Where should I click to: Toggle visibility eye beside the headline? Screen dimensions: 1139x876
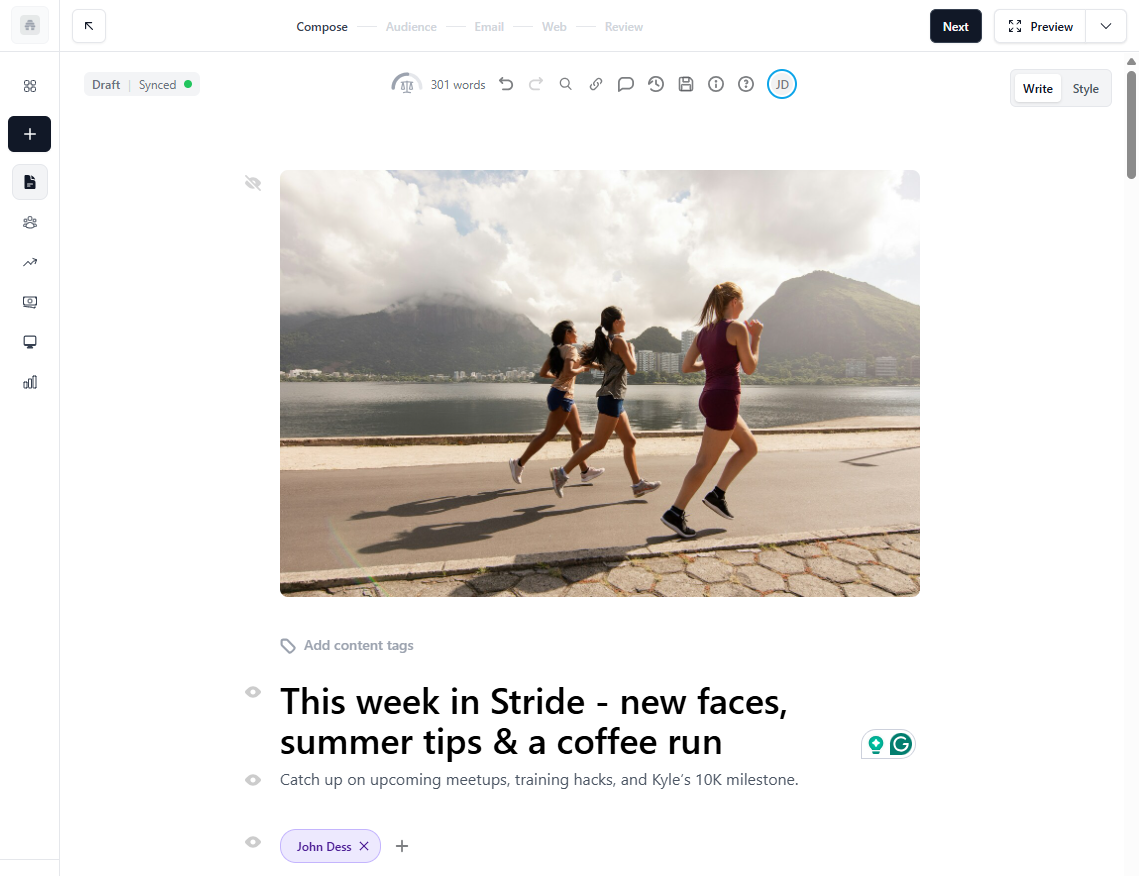(x=253, y=692)
